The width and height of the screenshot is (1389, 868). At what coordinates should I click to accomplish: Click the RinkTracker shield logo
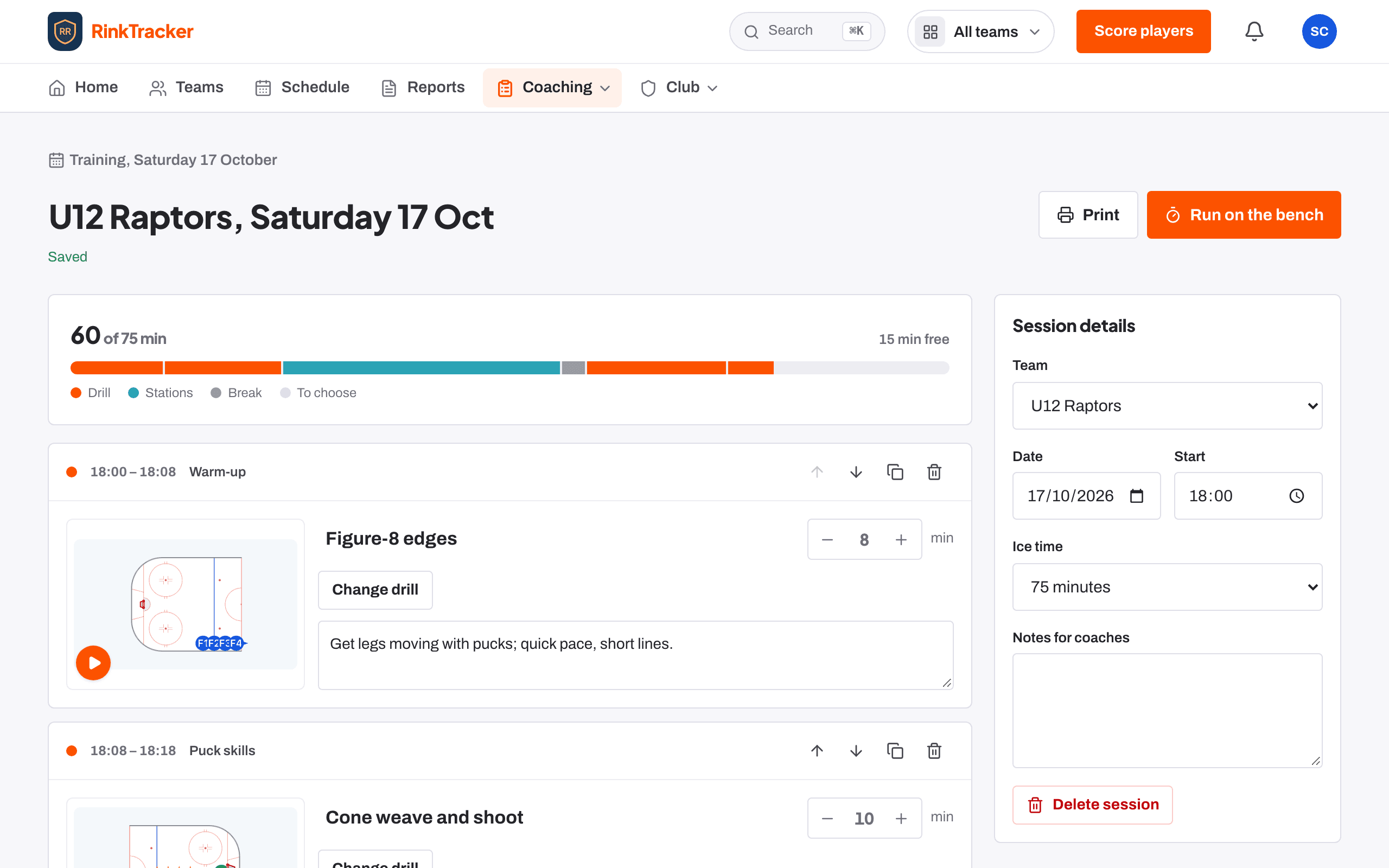tap(65, 31)
